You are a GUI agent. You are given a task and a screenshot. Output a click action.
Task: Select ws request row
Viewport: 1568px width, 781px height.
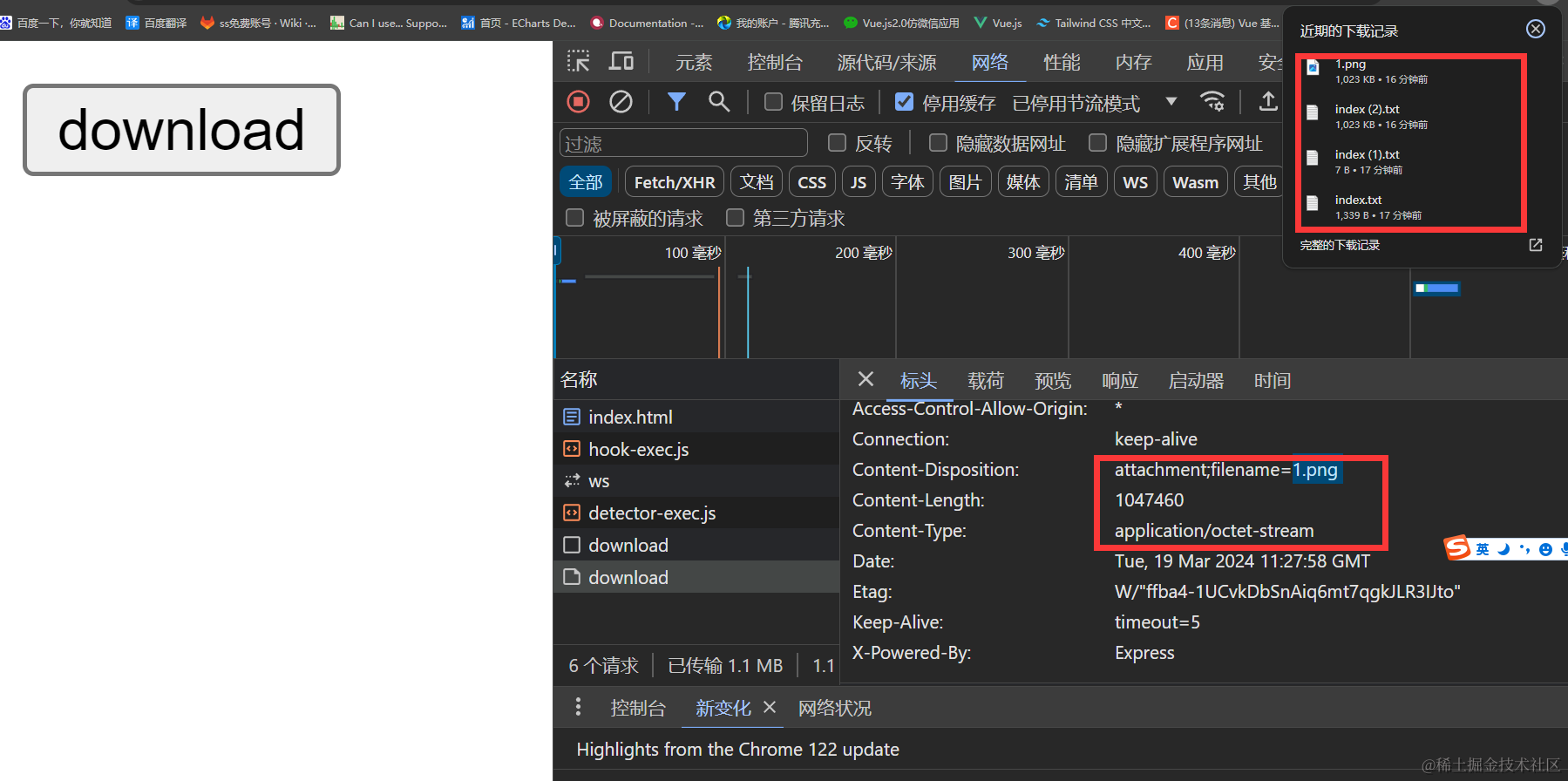(x=696, y=481)
